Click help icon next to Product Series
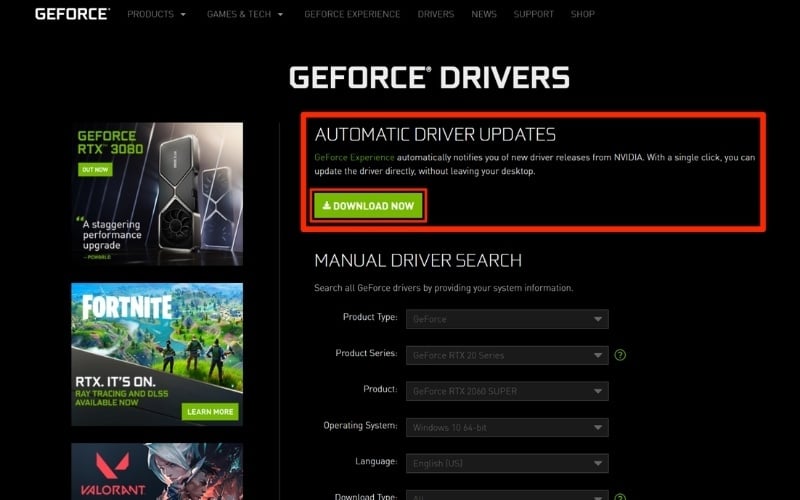800x500 pixels. pos(620,355)
